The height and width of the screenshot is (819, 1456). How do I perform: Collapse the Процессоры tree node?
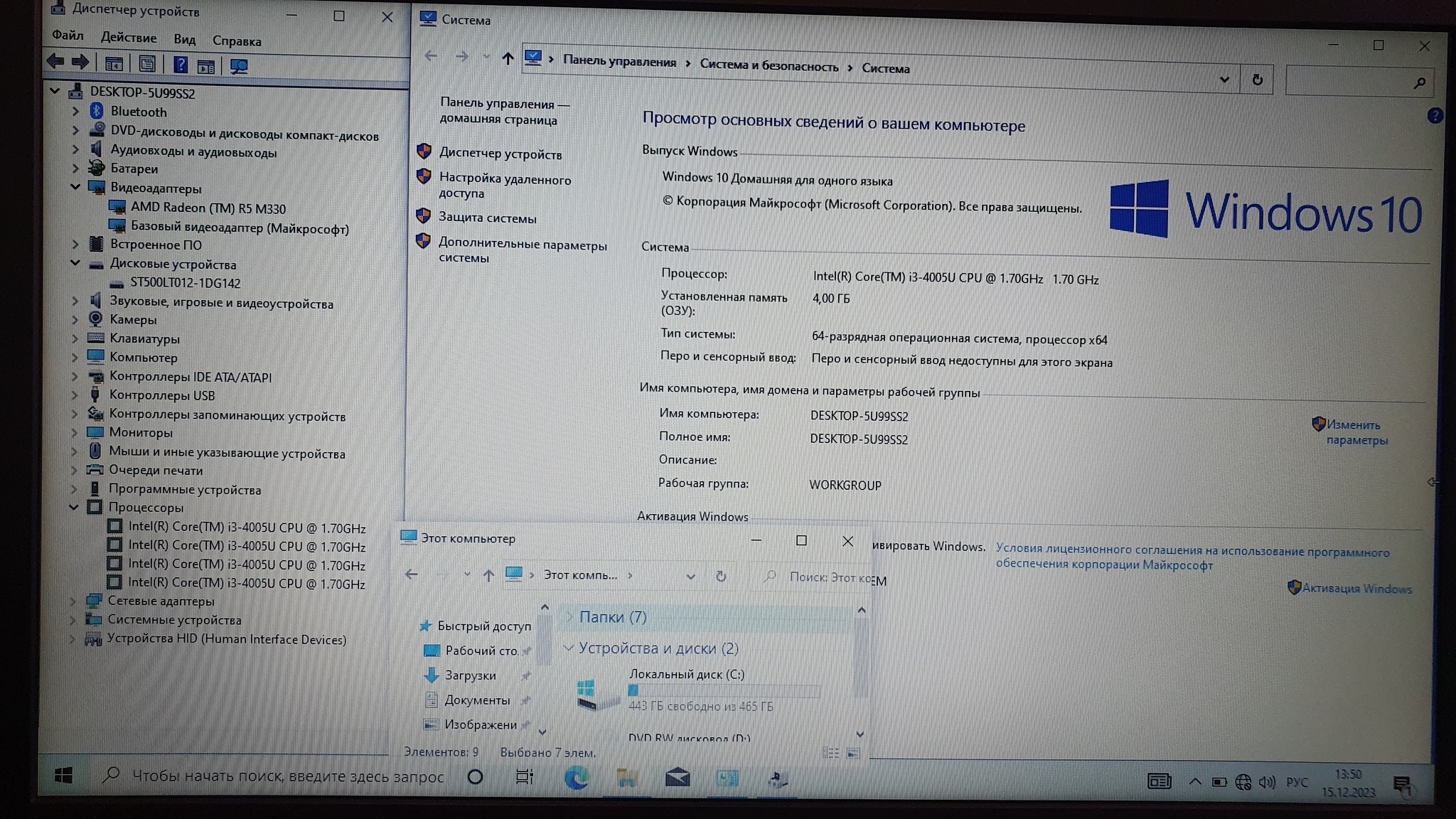[x=74, y=507]
